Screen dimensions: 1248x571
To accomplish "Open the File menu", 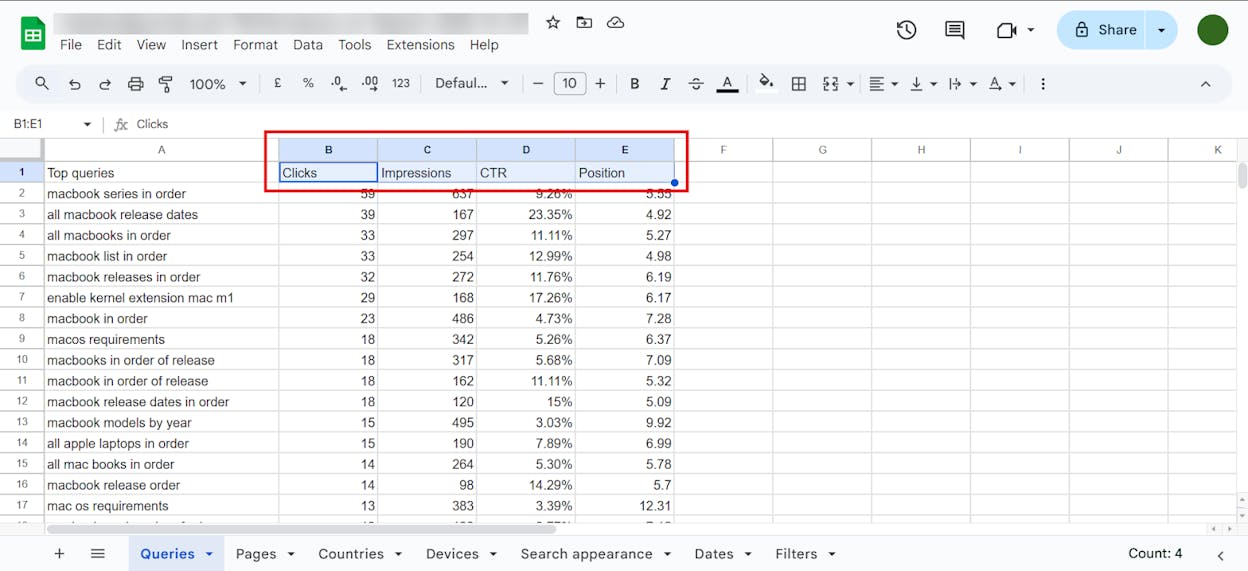I will [x=71, y=45].
